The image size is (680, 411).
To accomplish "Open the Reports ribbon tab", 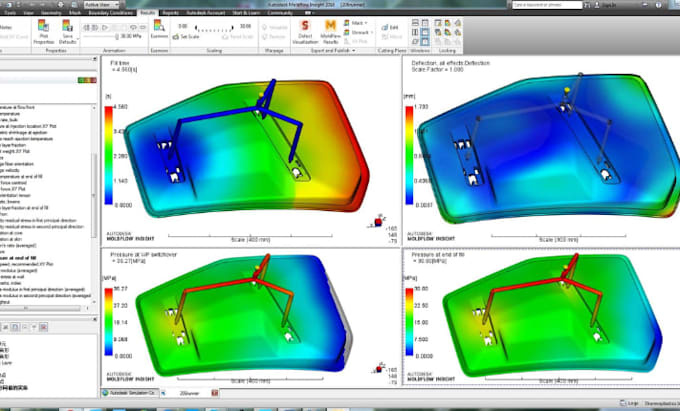I will (170, 13).
